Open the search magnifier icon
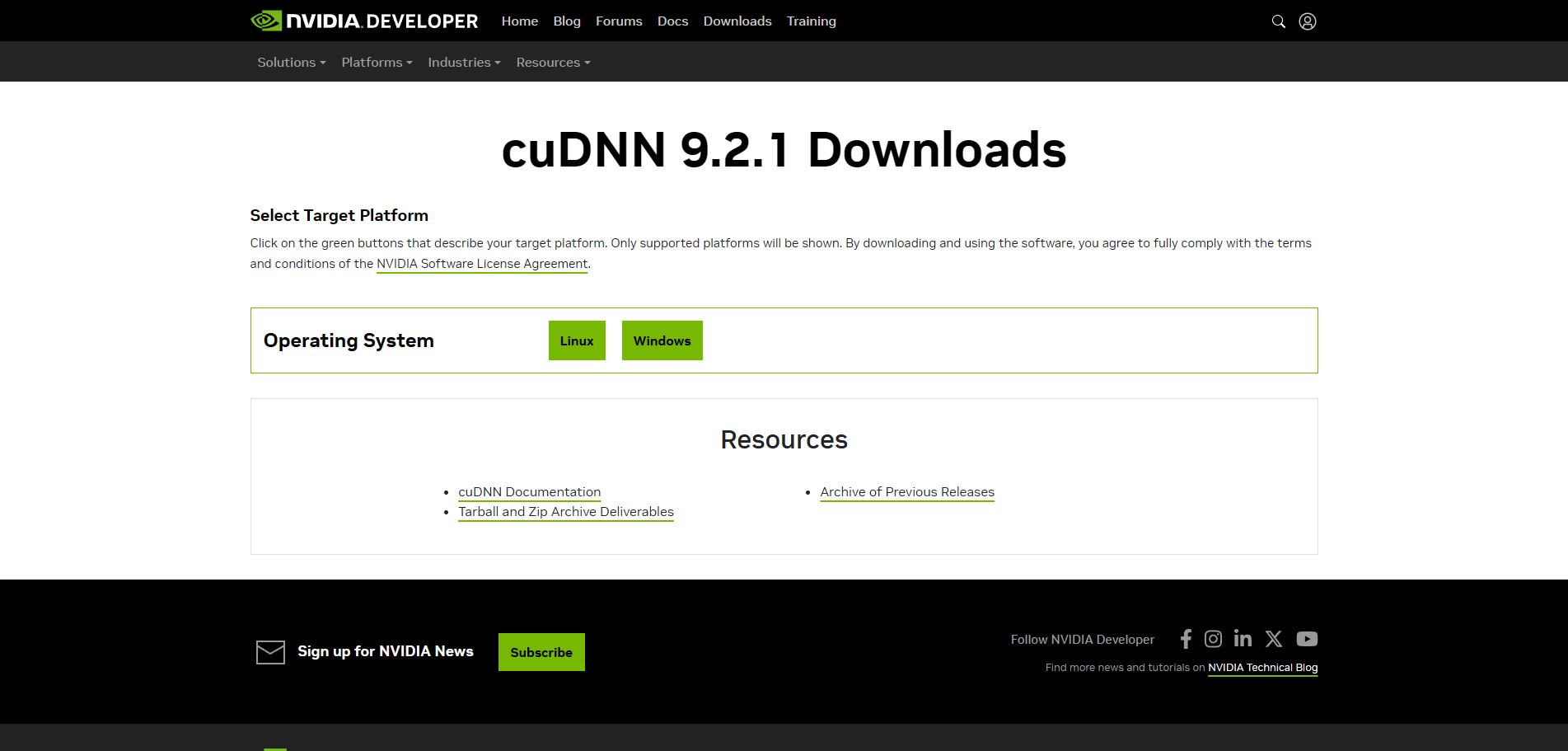The image size is (1568, 751). 1278,21
